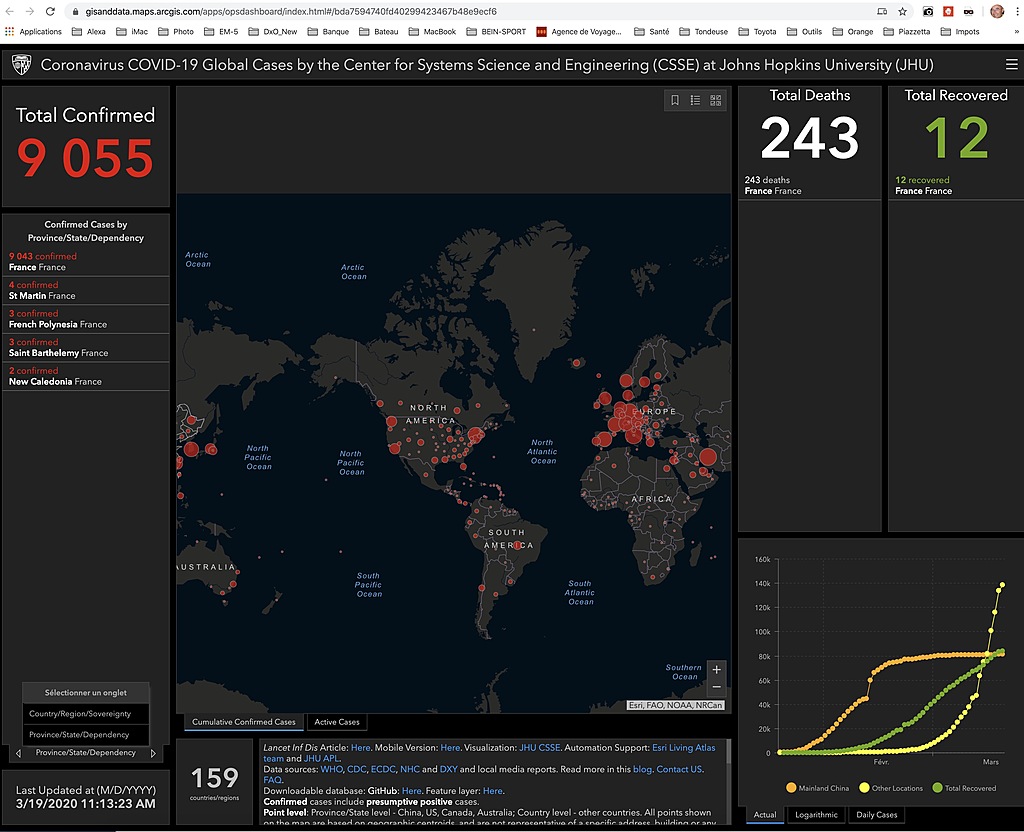Select the France 9 043 confirmed row
Image resolution: width=1024 pixels, height=832 pixels.
[86, 262]
